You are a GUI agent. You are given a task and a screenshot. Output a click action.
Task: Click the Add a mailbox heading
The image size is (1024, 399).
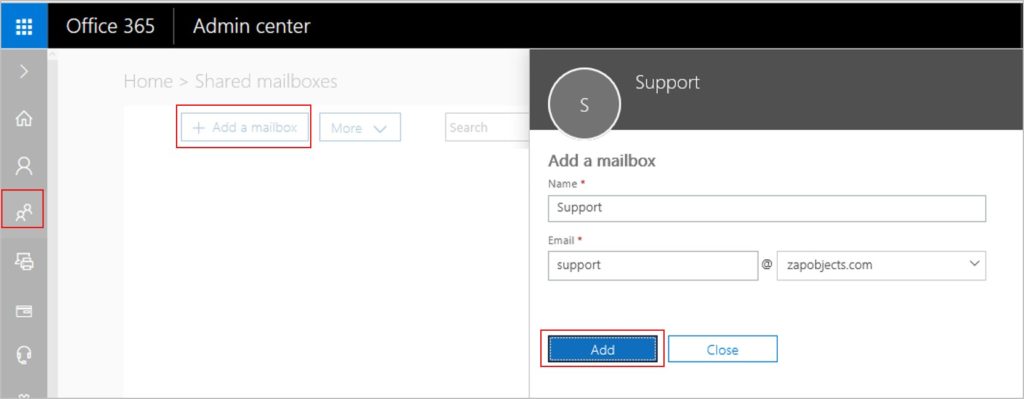[x=601, y=161]
